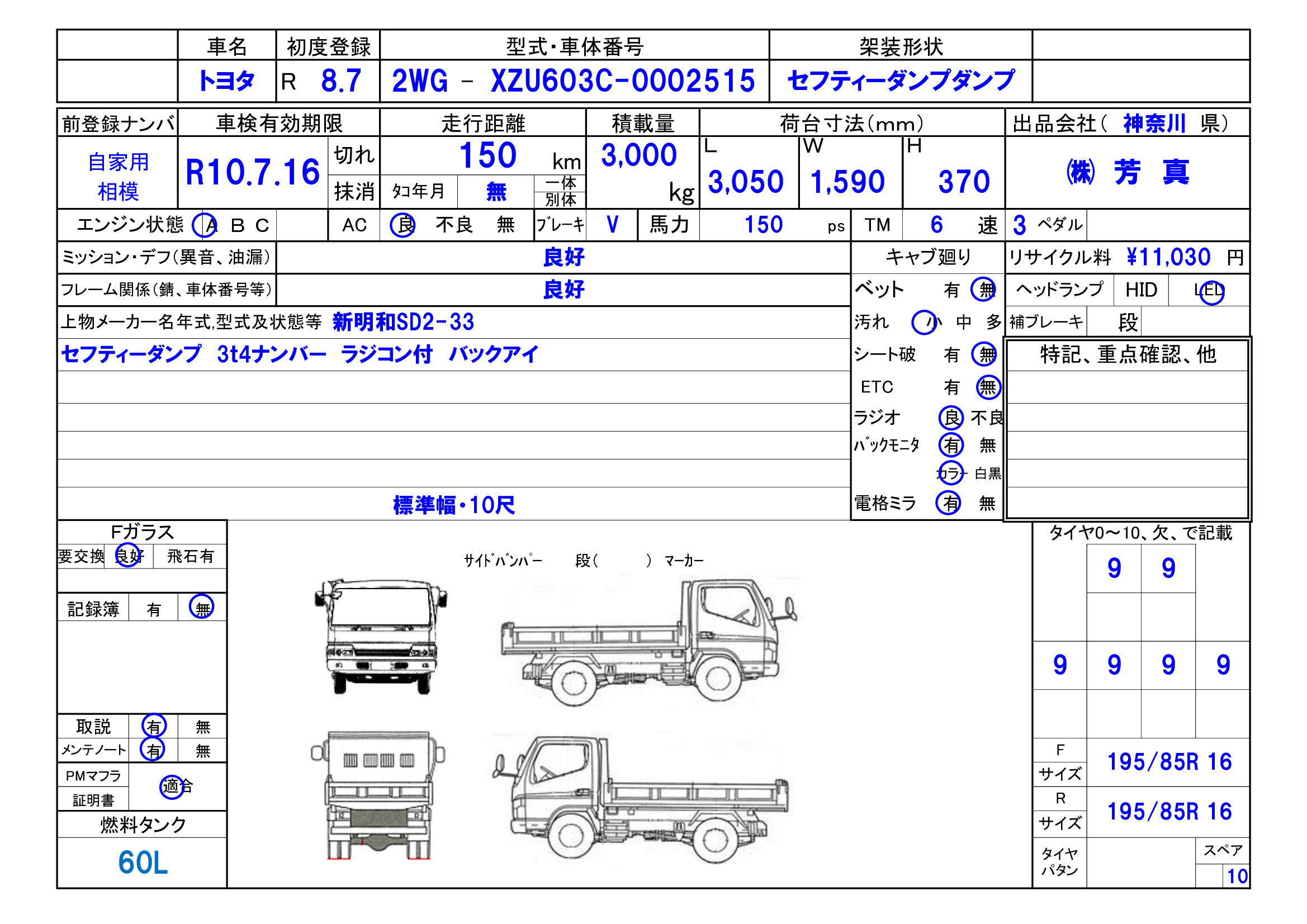Image resolution: width=1307 pixels, height=924 pixels.
Task: Click the front-view truck drawing
Action: click(x=380, y=637)
